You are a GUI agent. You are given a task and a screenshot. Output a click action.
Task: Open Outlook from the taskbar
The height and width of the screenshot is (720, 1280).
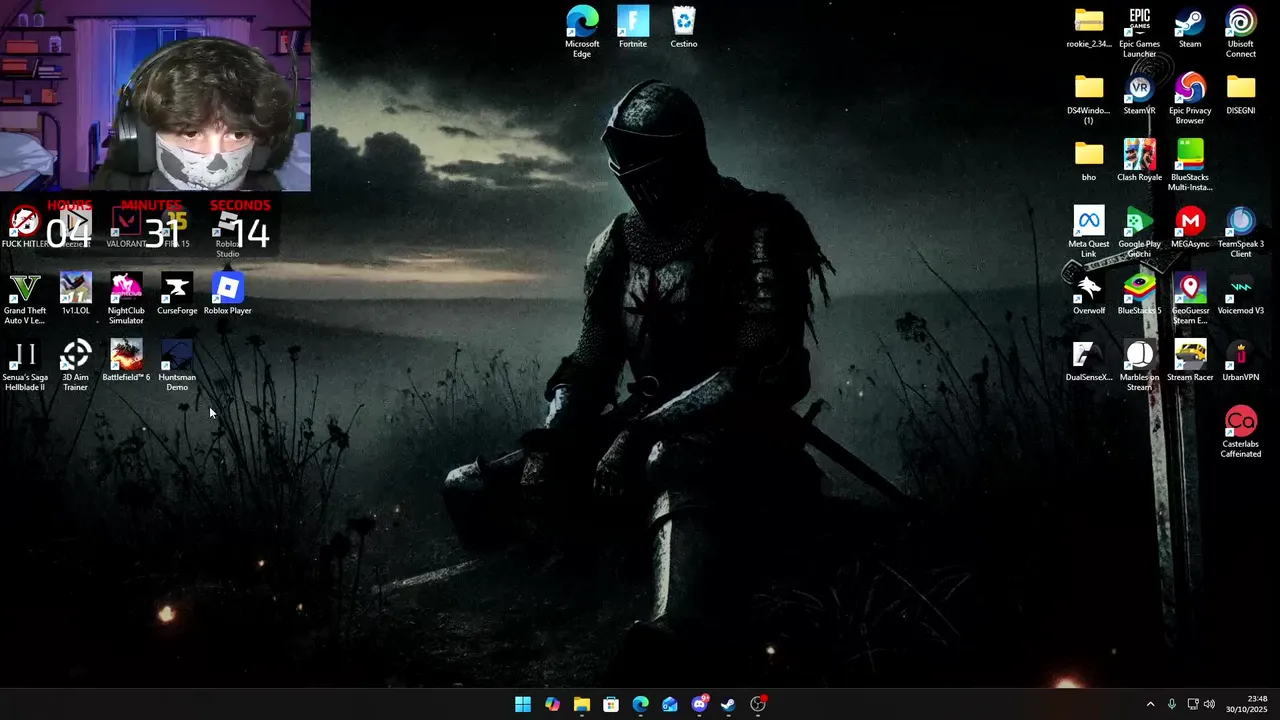tap(670, 704)
